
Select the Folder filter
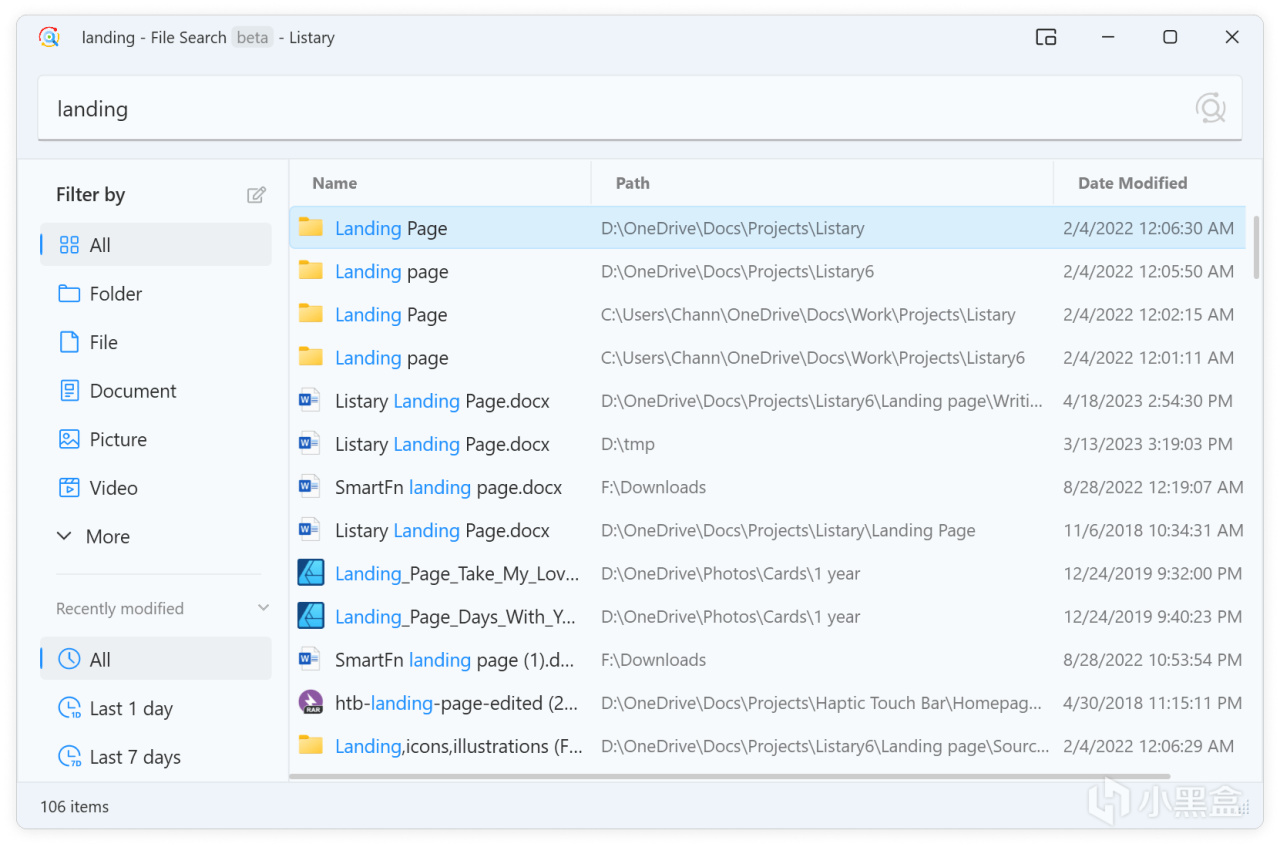point(115,294)
